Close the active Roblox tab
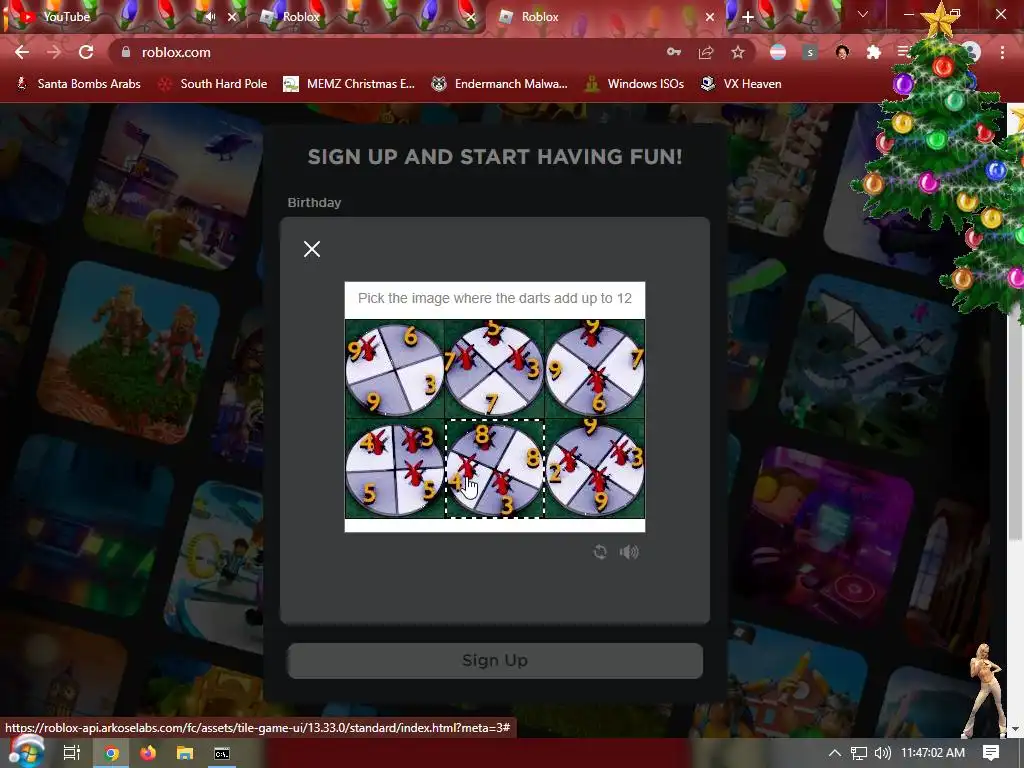Image resolution: width=1024 pixels, height=768 pixels. coord(710,17)
